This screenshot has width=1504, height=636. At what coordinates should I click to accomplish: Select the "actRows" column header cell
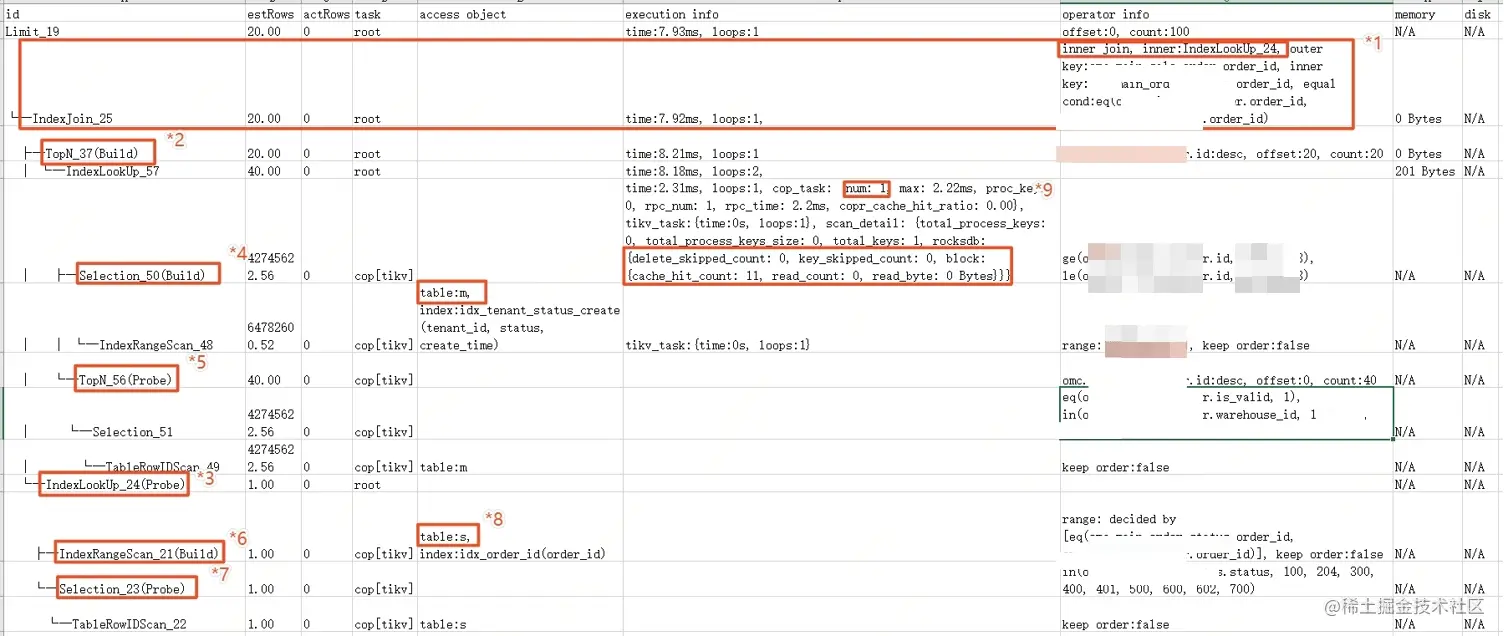[x=326, y=14]
